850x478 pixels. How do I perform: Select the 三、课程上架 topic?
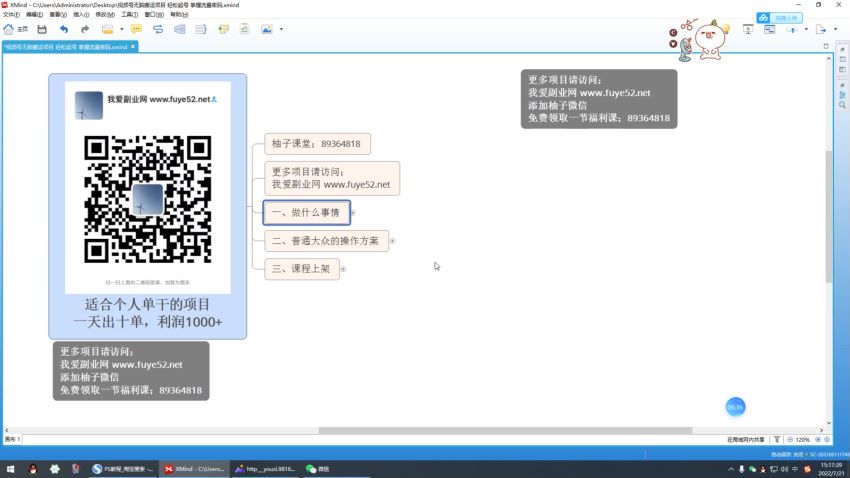coord(302,269)
